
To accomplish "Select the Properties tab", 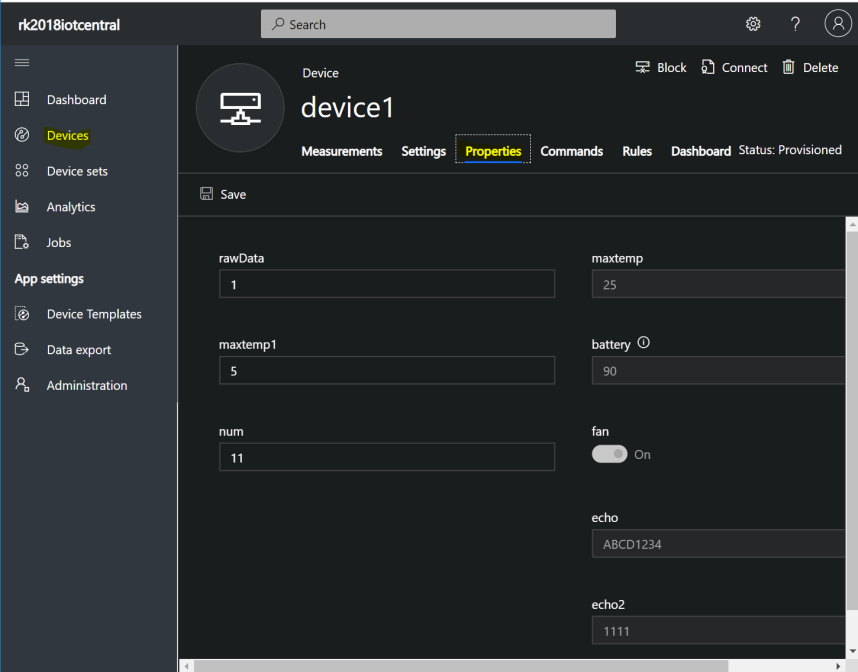I will 493,151.
